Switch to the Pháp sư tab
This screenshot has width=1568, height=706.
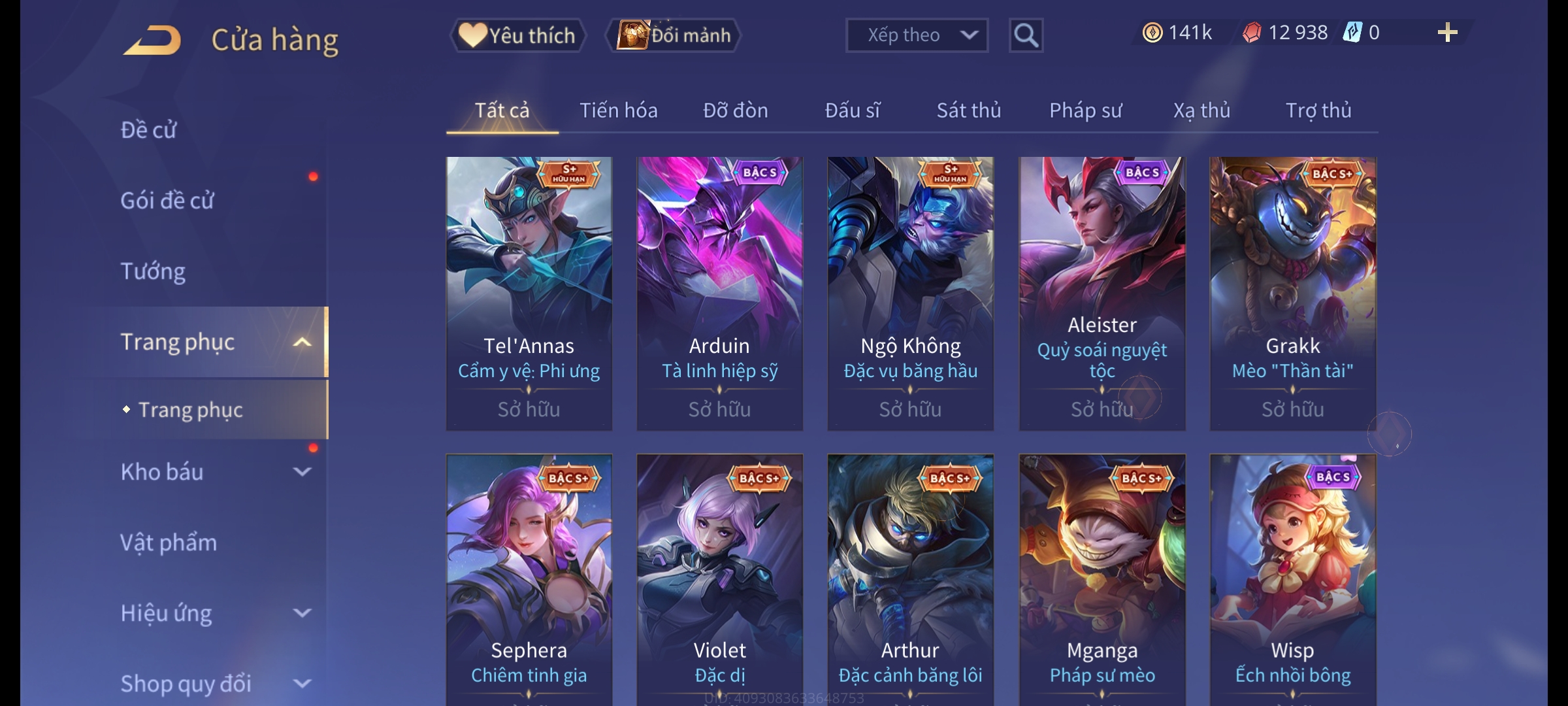(x=1085, y=110)
